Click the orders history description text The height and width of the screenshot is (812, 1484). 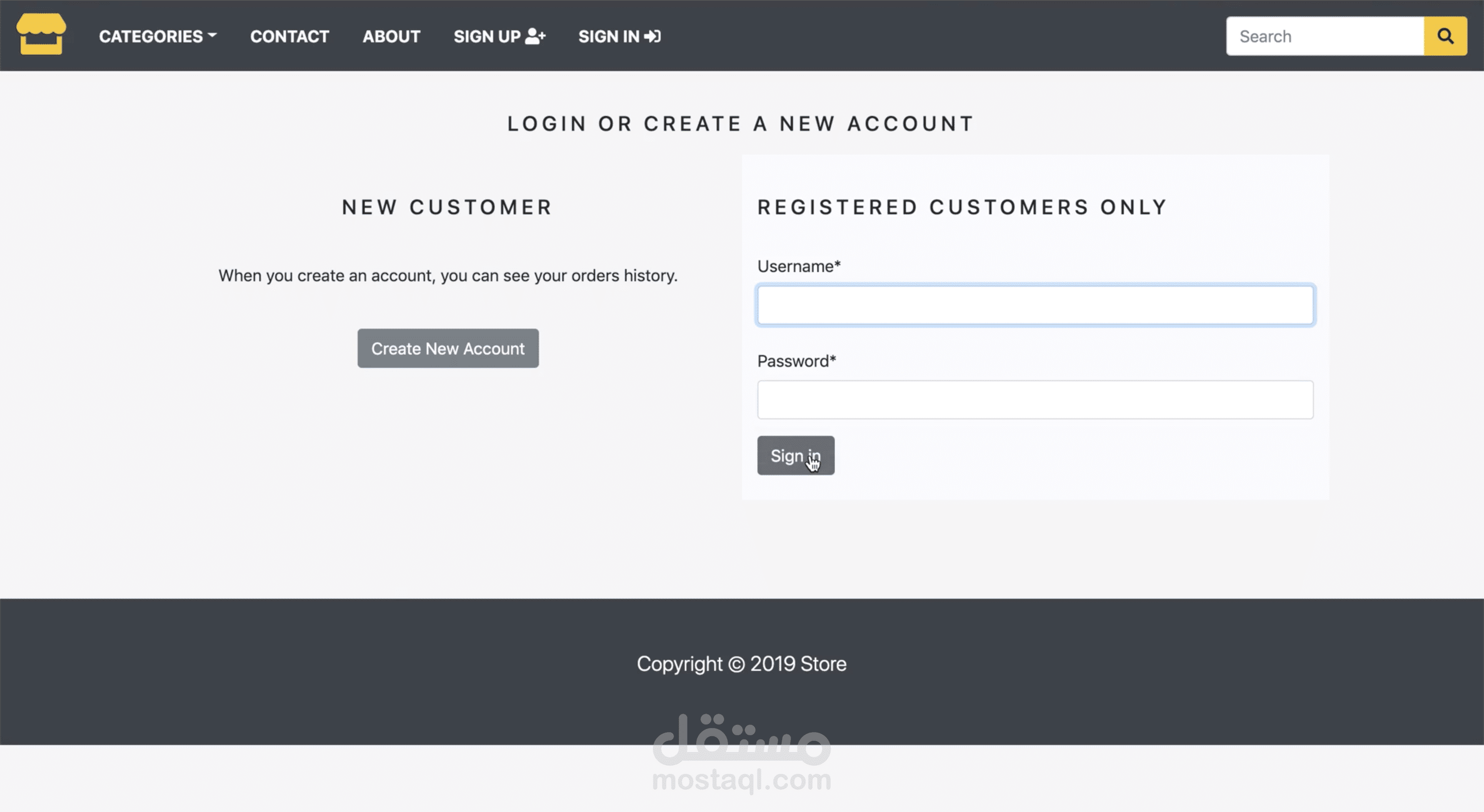coord(448,276)
